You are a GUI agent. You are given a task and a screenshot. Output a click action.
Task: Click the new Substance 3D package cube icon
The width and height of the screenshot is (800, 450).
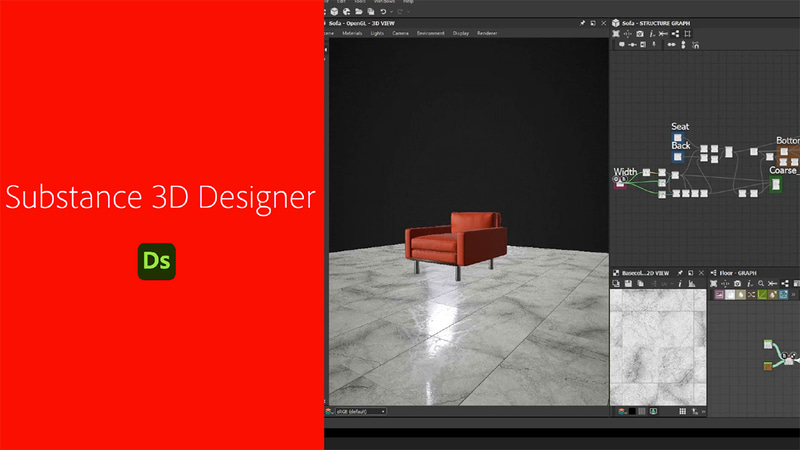[334, 11]
